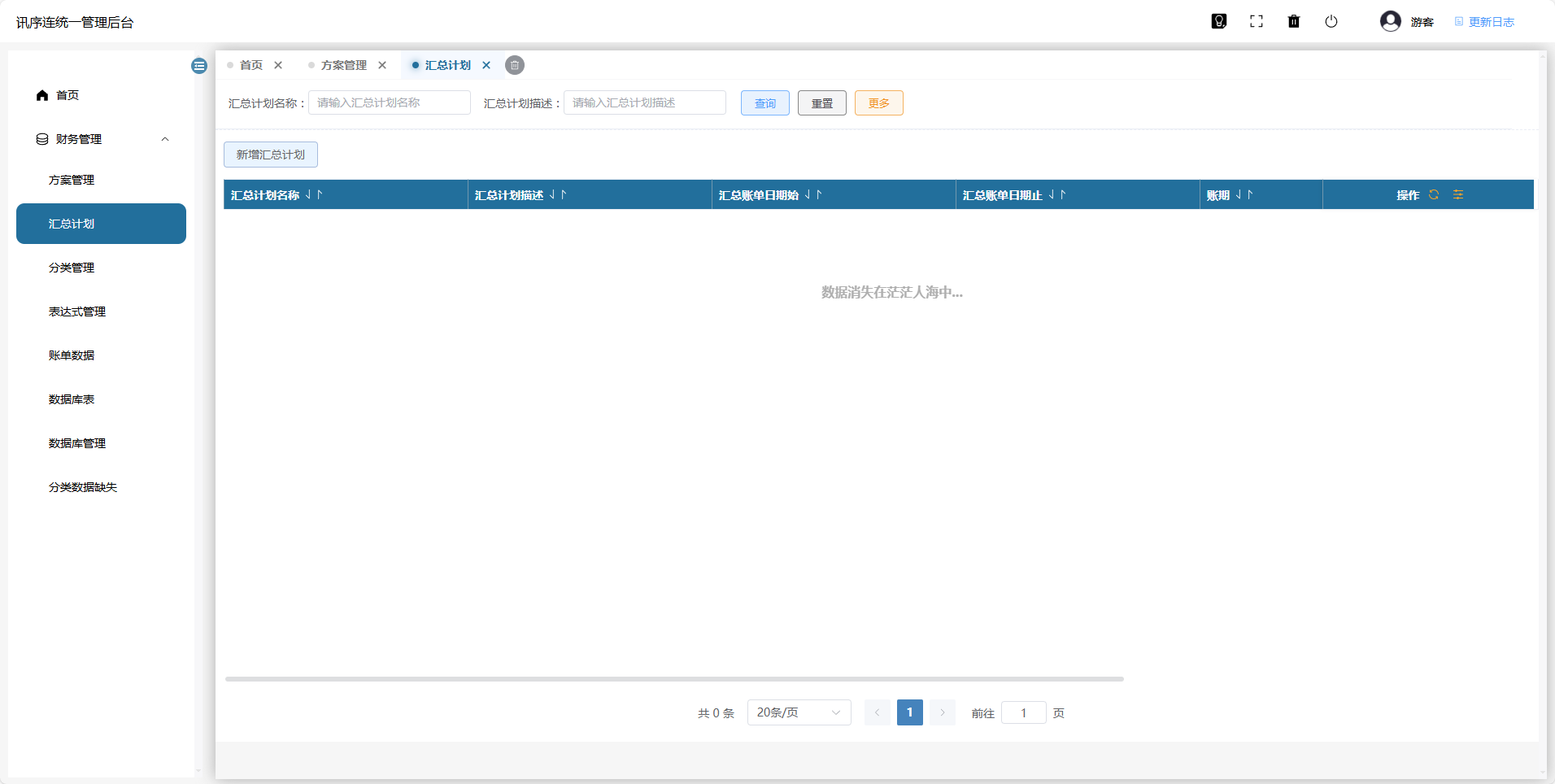Close the 首页 tab
The image size is (1555, 784).
click(x=278, y=65)
